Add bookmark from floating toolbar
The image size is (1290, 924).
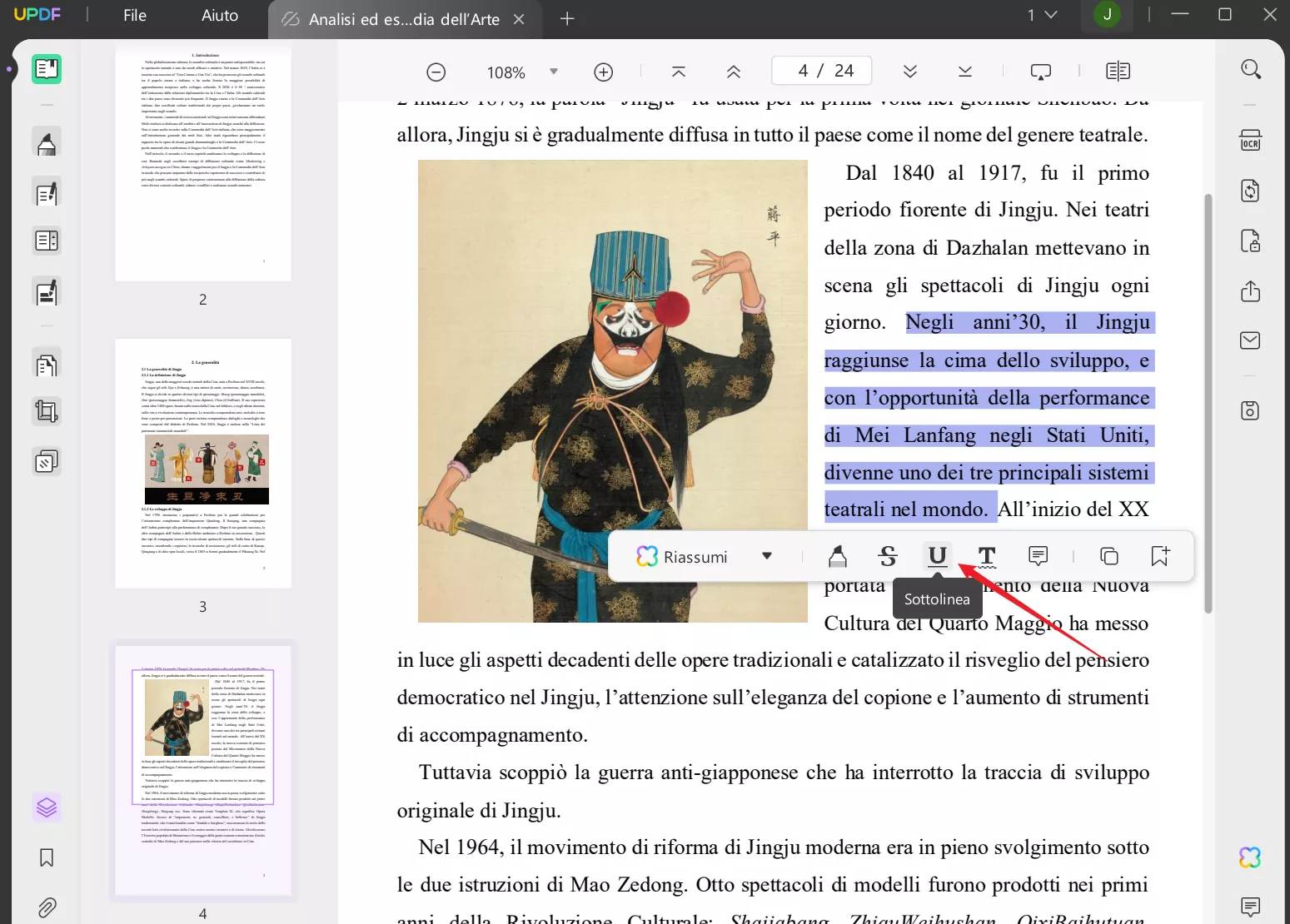pyautogui.click(x=1160, y=556)
